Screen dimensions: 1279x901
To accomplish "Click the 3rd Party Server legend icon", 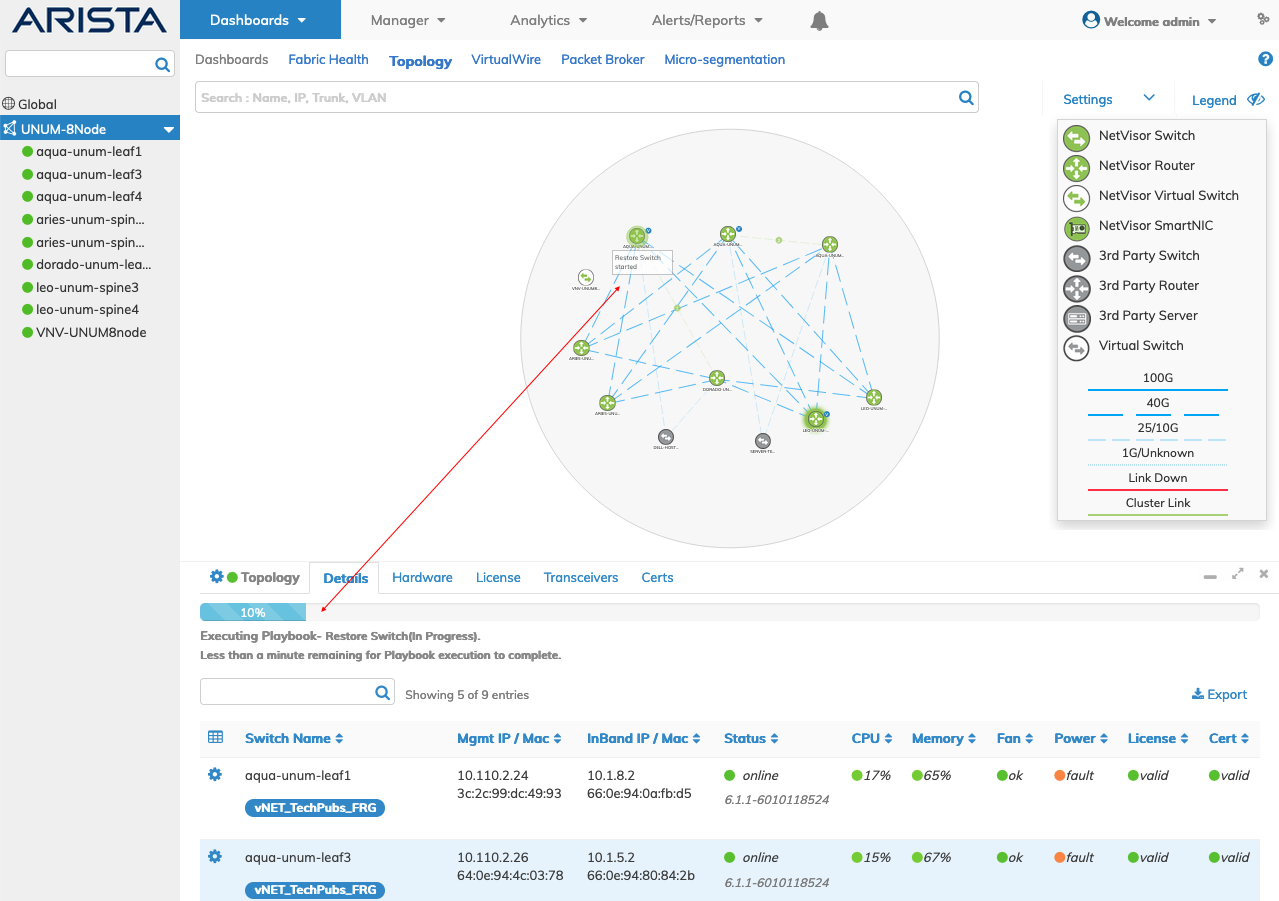I will click(1077, 317).
